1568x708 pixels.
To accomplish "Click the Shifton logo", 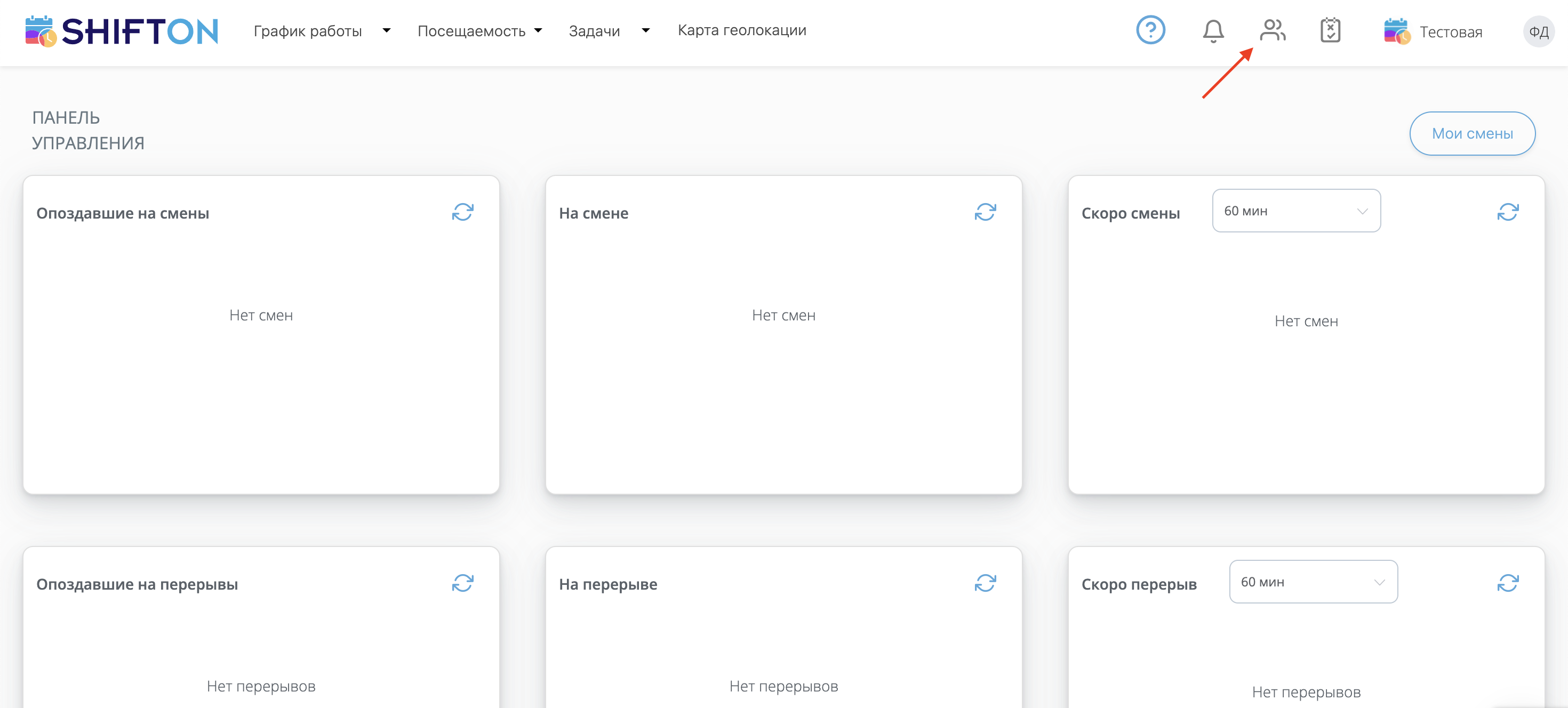I will 121,31.
